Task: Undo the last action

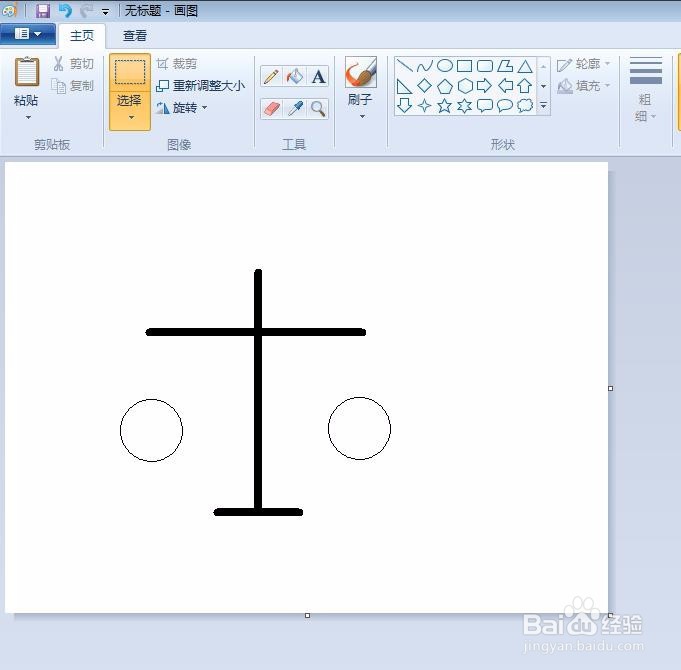Action: pos(65,10)
